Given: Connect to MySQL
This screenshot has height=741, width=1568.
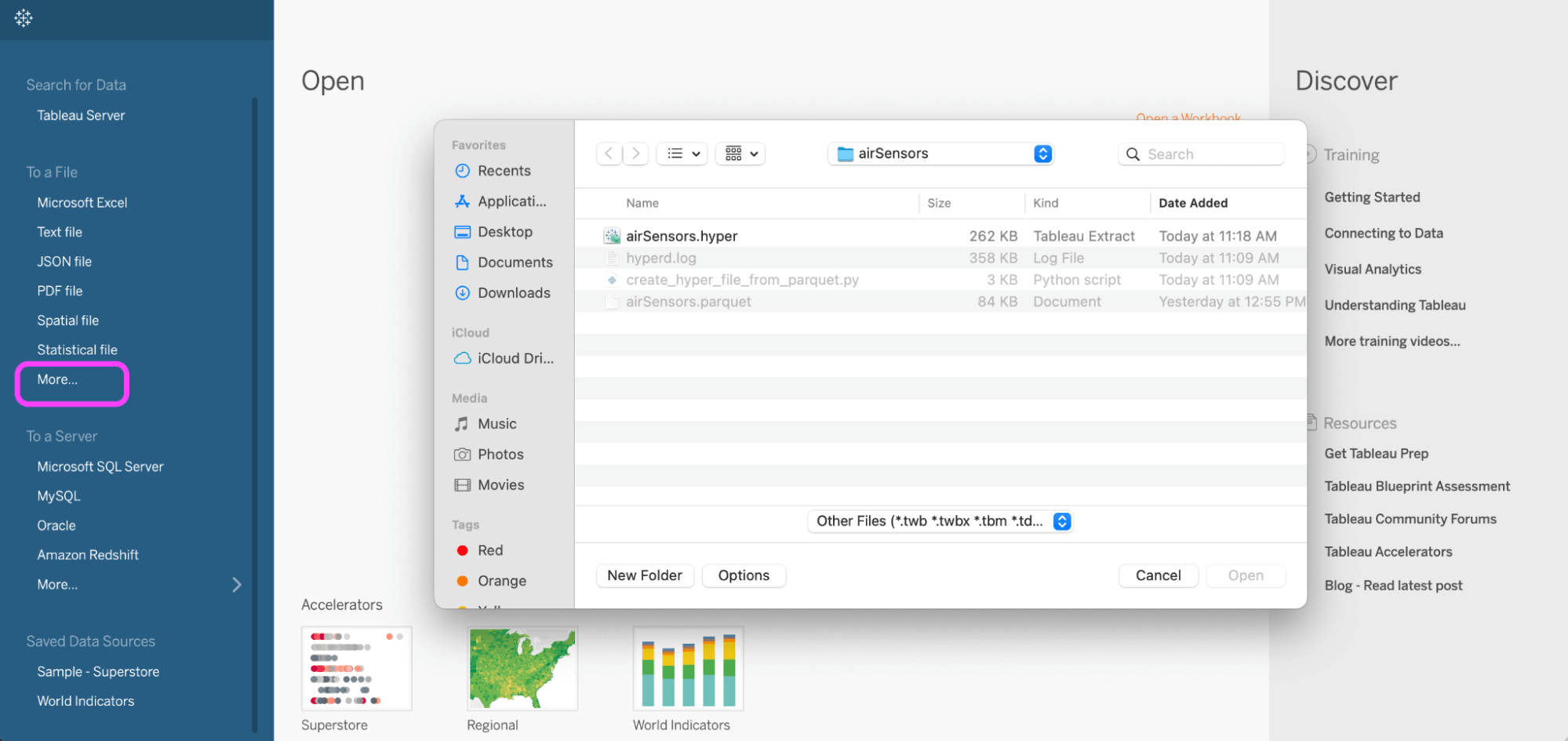Looking at the screenshot, I should coord(59,496).
